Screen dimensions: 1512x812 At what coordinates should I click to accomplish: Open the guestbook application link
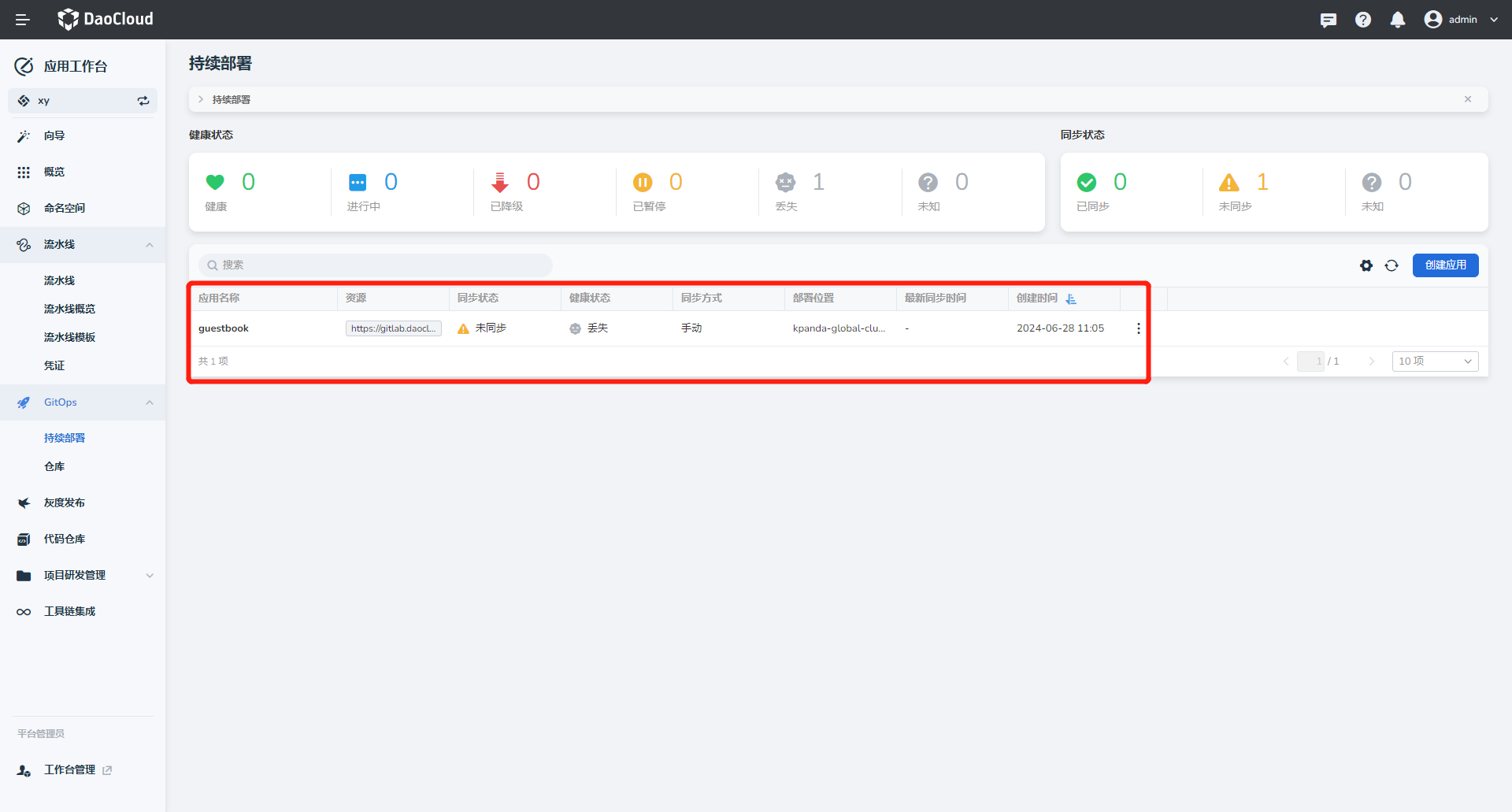224,328
